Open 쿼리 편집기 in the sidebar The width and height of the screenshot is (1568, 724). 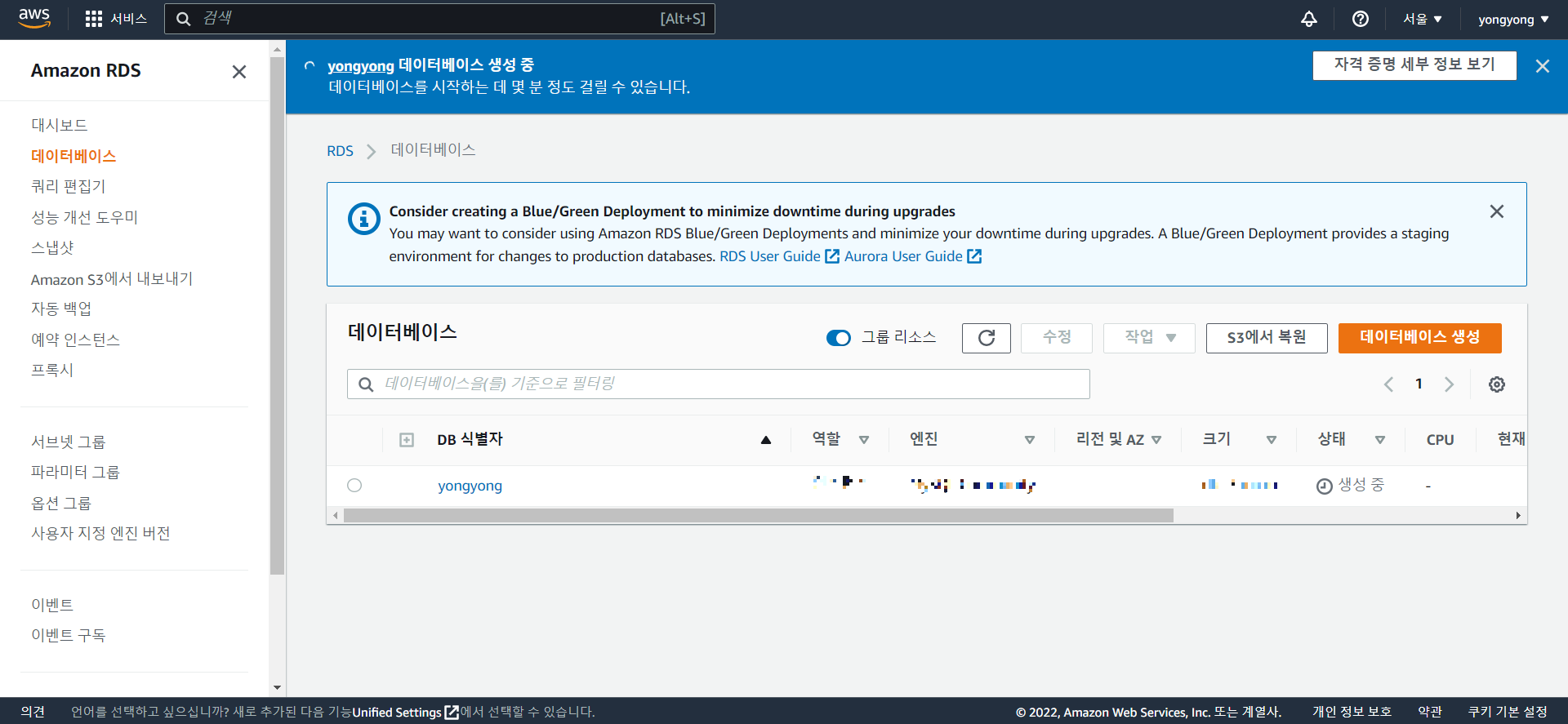[x=69, y=186]
